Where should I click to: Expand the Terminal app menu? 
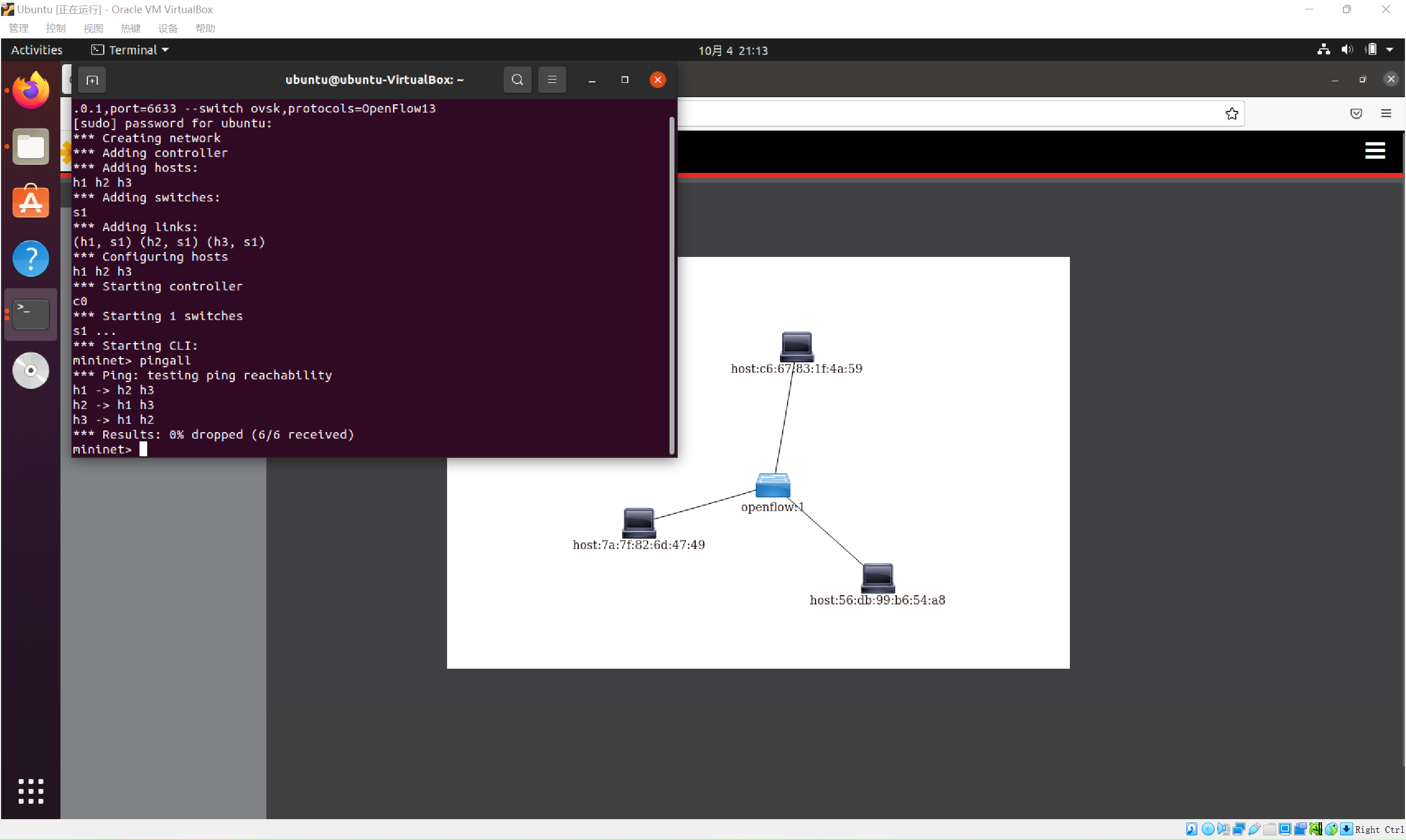point(130,50)
